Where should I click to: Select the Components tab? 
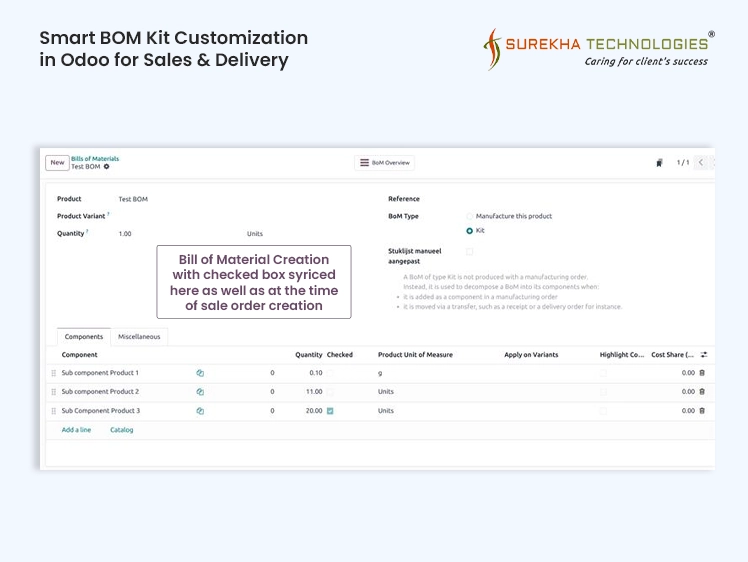coord(84,337)
